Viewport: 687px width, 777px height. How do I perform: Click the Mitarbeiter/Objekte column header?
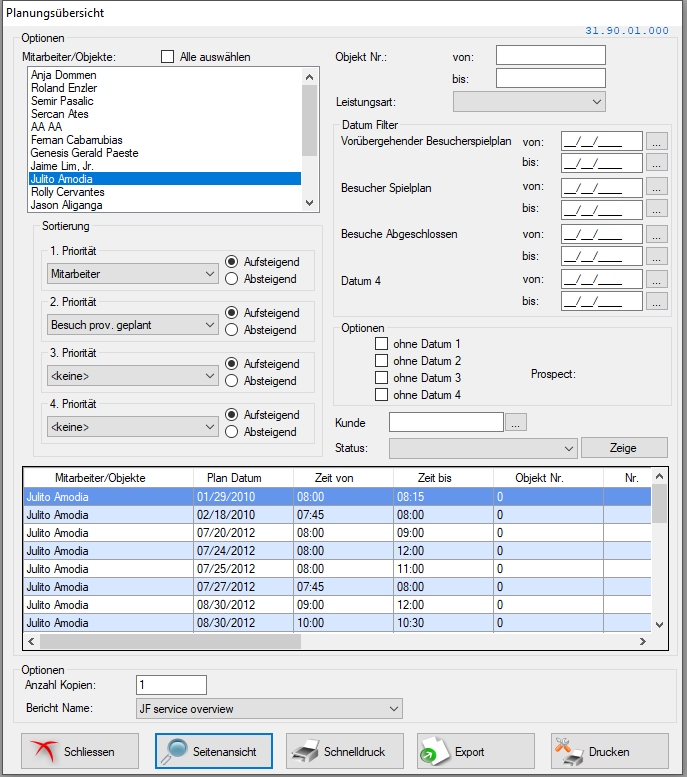pos(109,478)
